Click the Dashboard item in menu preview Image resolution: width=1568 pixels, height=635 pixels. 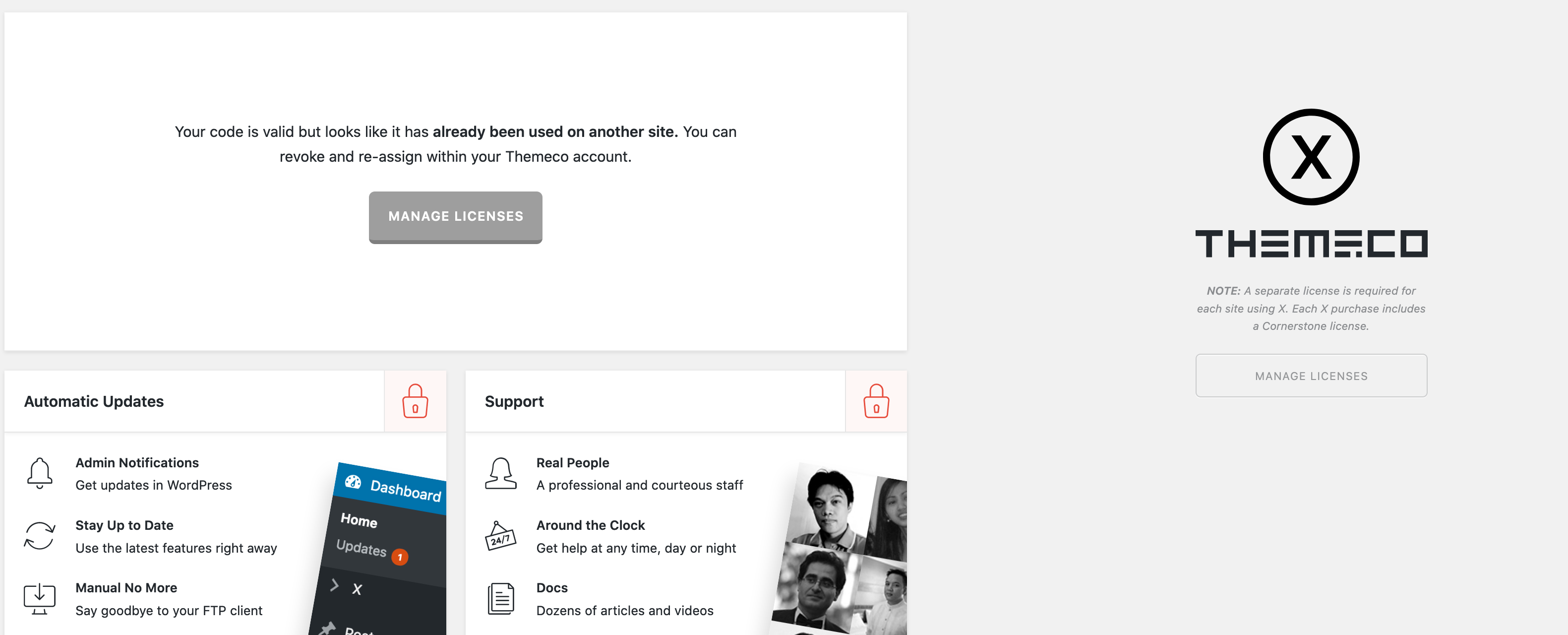[406, 490]
